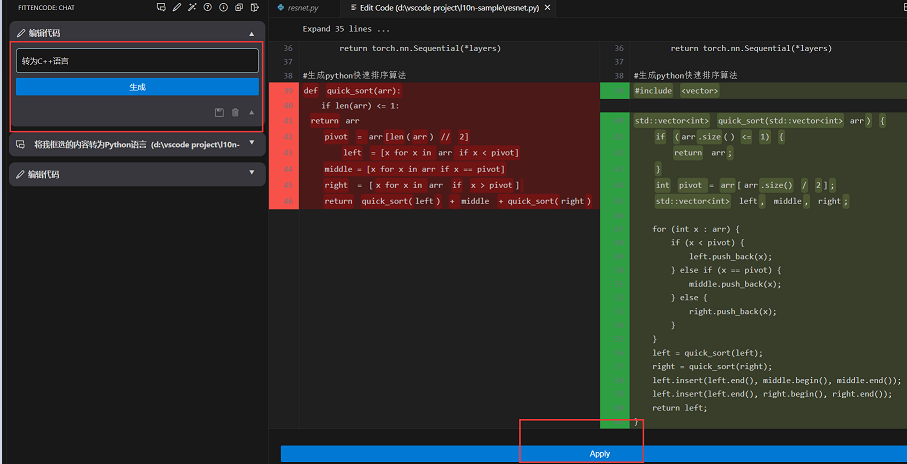Click added line int pivot = arr[arr.size() / 2];

[x=745, y=185]
